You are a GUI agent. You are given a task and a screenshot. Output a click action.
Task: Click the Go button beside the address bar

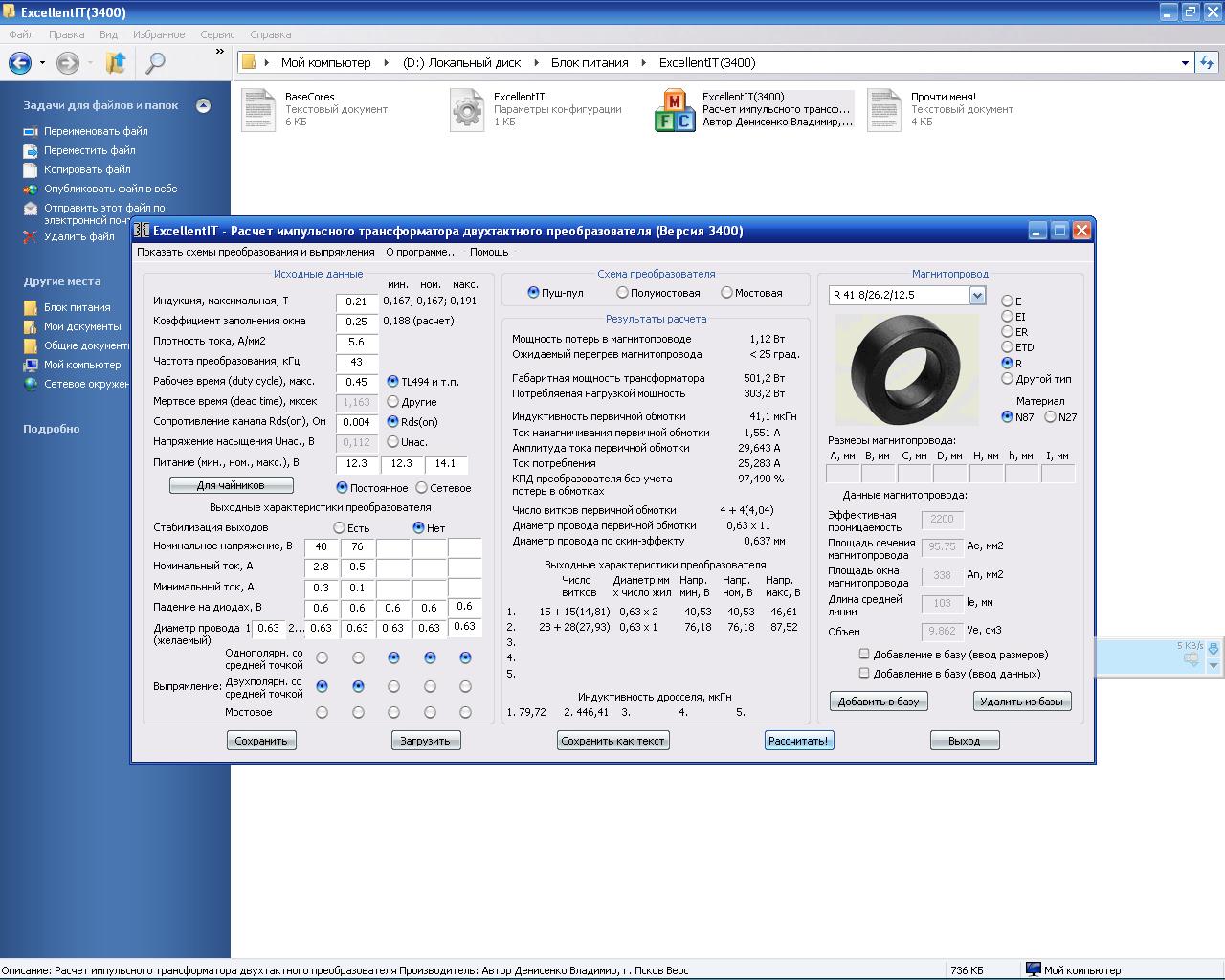tap(1206, 63)
